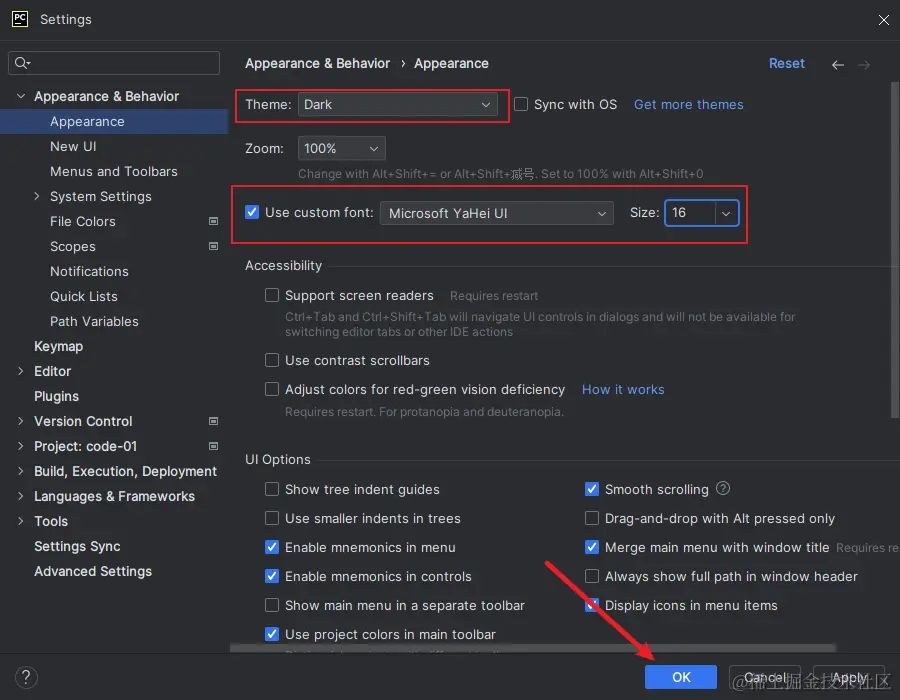Check Drag-and-drop with Alt pressed only

point(592,518)
